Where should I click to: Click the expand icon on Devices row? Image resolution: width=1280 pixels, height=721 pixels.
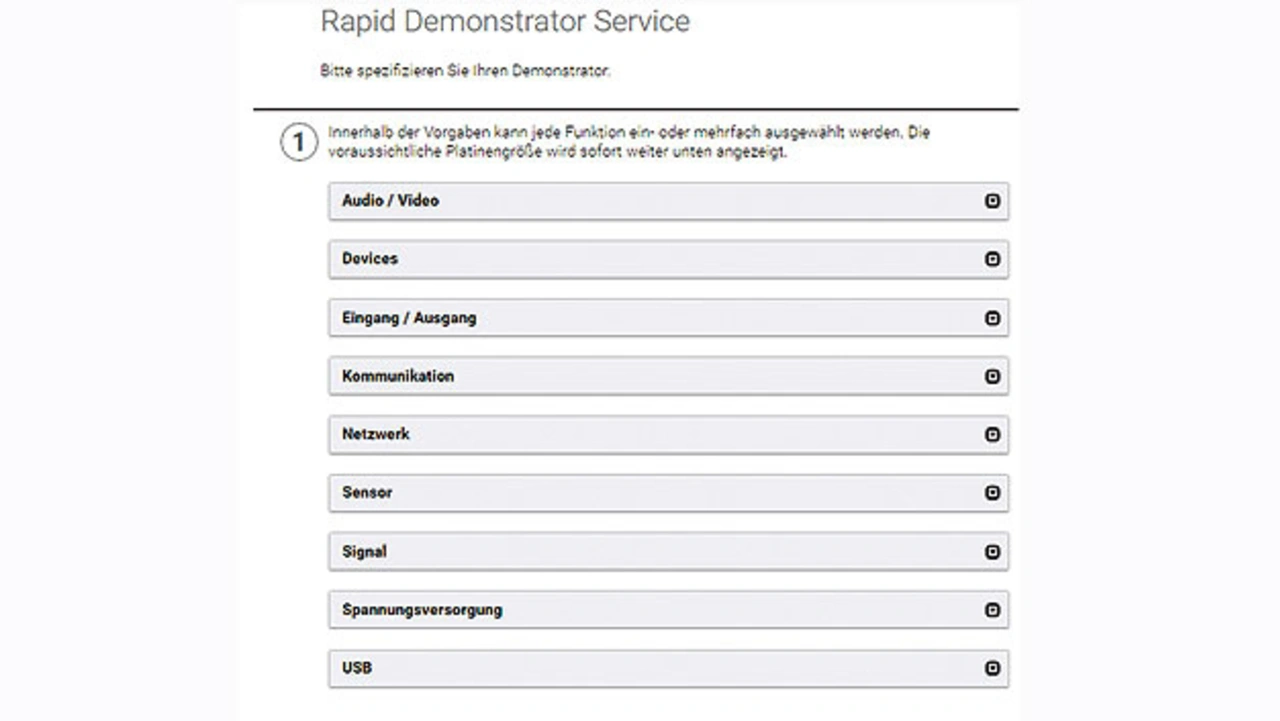tap(992, 259)
